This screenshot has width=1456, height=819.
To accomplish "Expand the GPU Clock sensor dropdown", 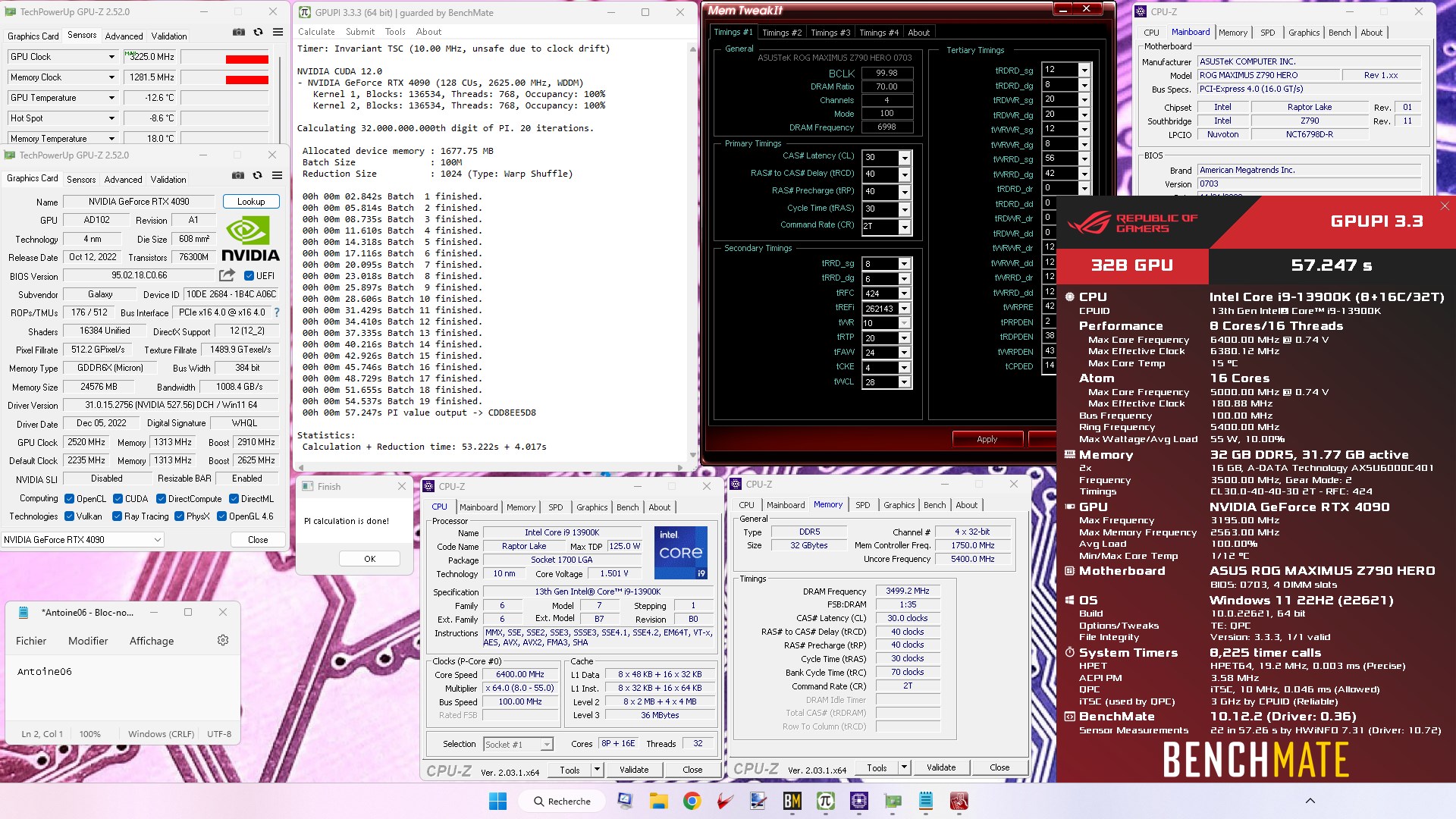I will pyautogui.click(x=111, y=57).
